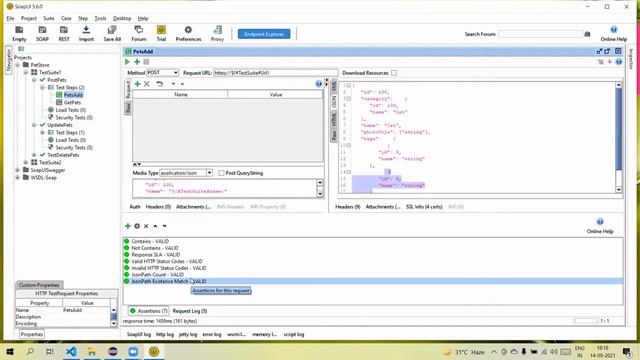This screenshot has height=360, width=640.
Task: Click the gray stop request square
Action: (146, 62)
